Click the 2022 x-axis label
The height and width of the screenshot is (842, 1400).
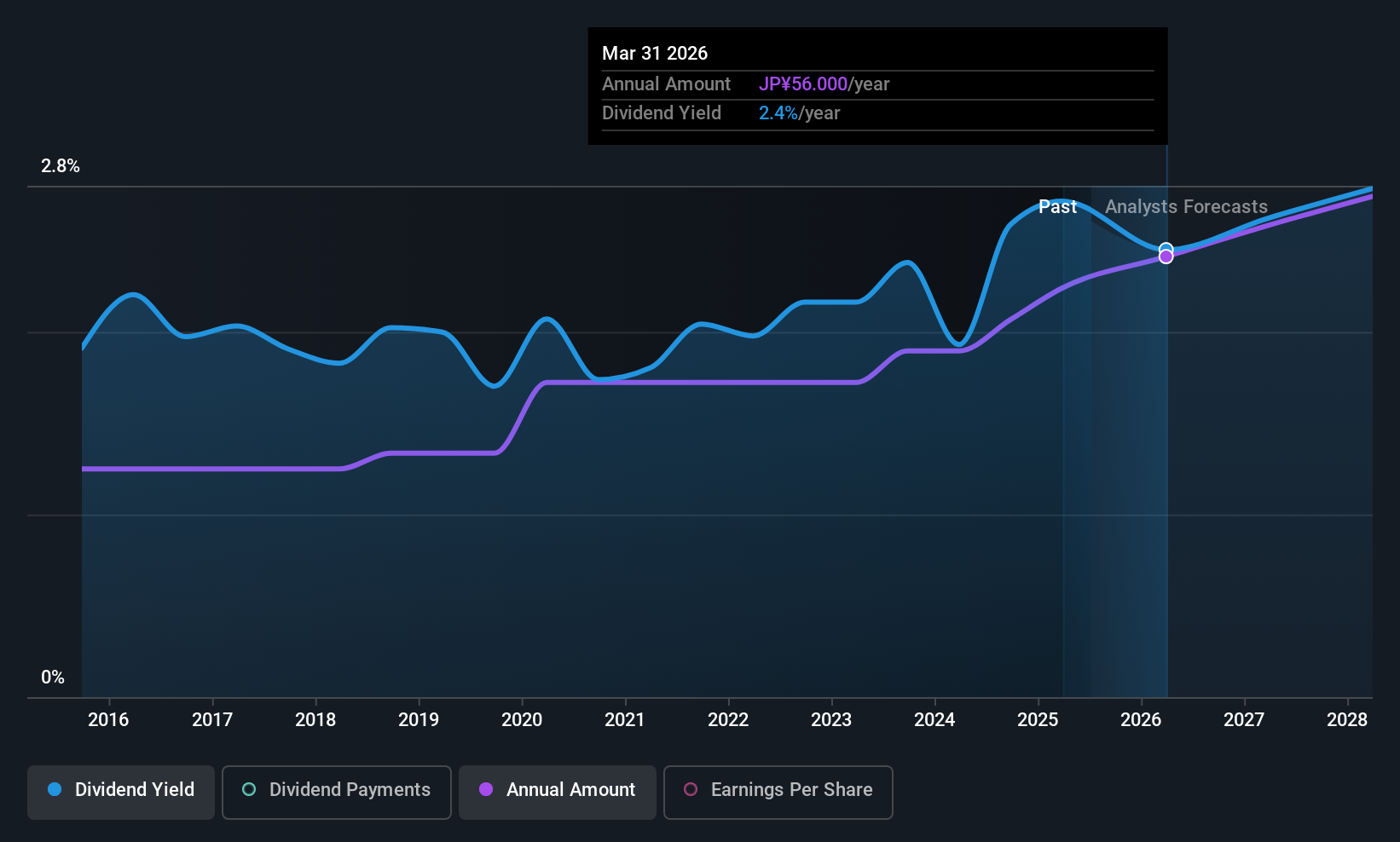[728, 719]
